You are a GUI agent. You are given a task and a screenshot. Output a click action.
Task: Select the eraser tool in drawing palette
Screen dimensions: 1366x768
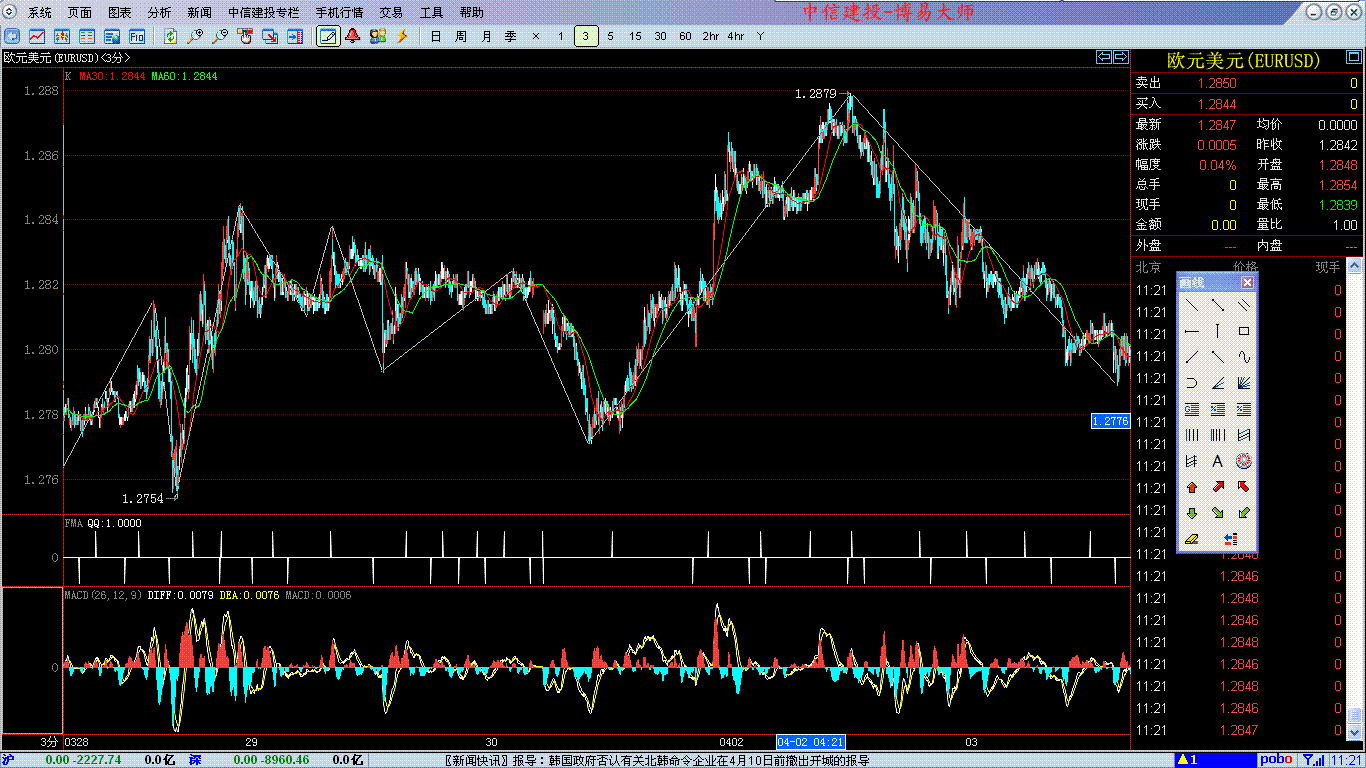pos(1191,539)
